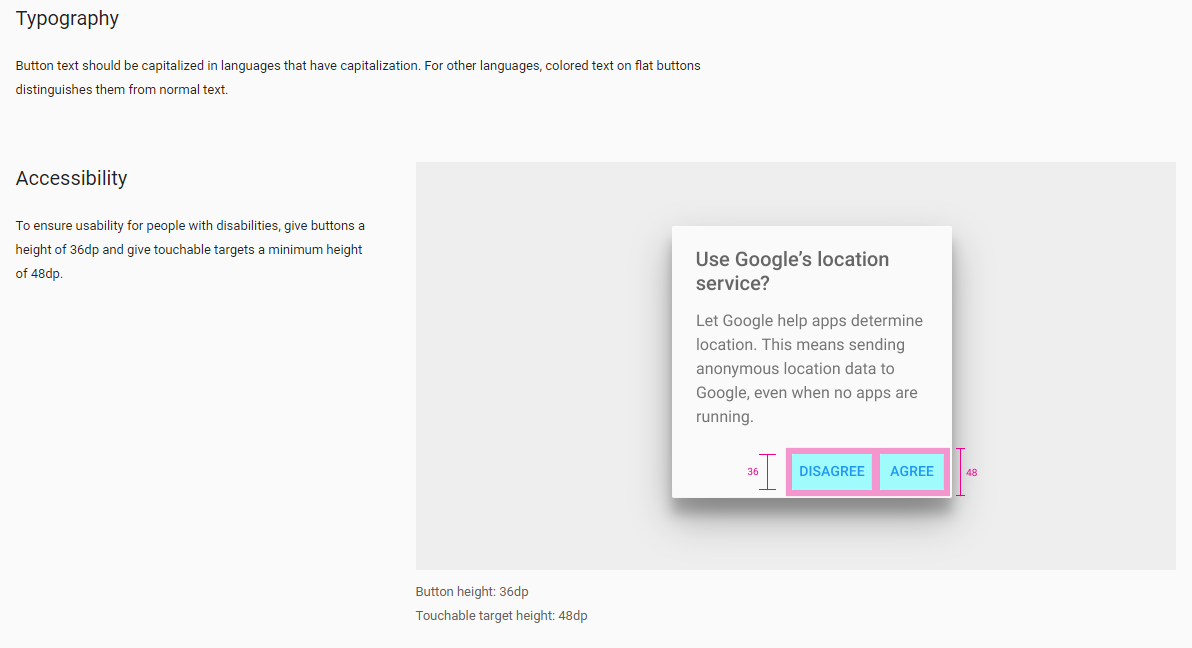Click the dialog body text 'Let Google help apps determine'

pos(809,321)
